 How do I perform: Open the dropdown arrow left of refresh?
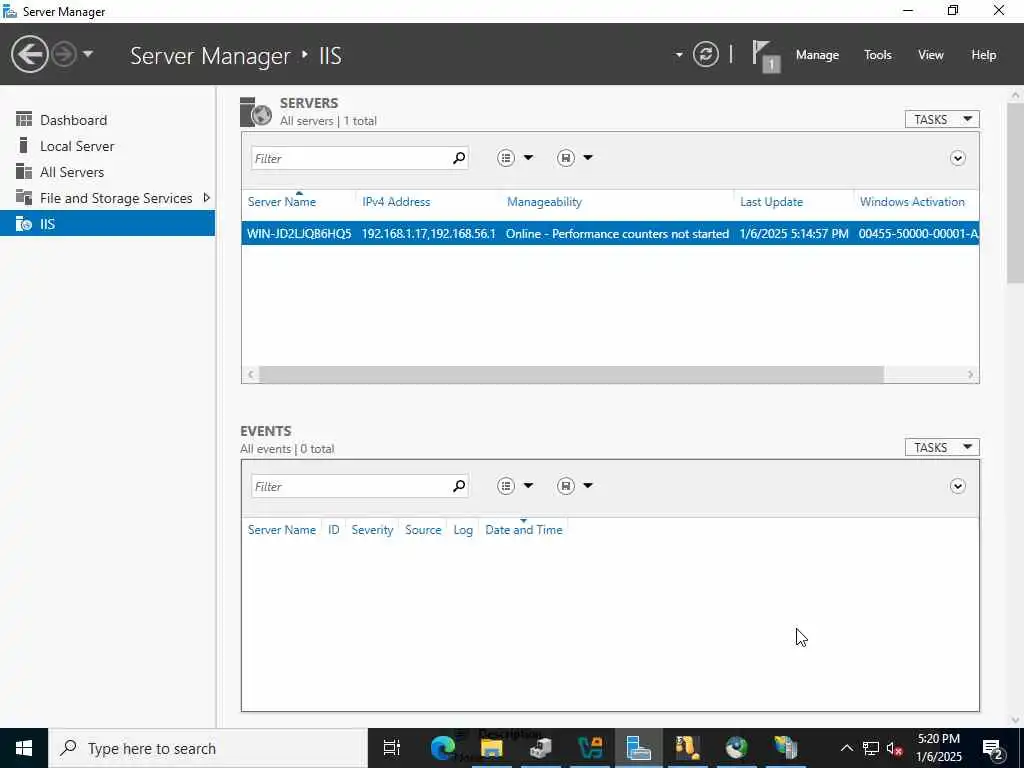point(679,55)
